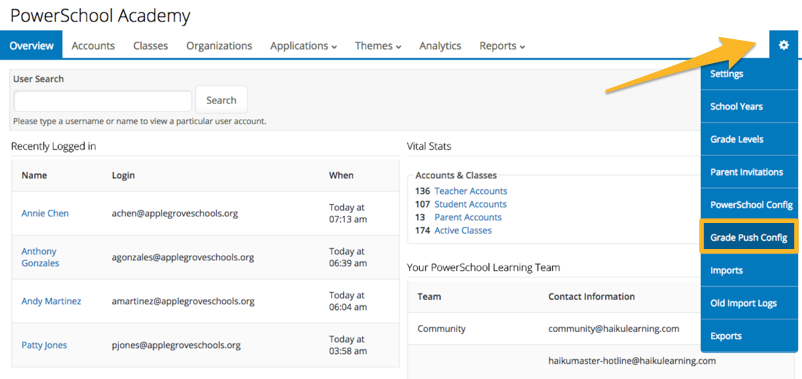The image size is (802, 379).
Task: View the Active Classes link
Action: pos(463,231)
